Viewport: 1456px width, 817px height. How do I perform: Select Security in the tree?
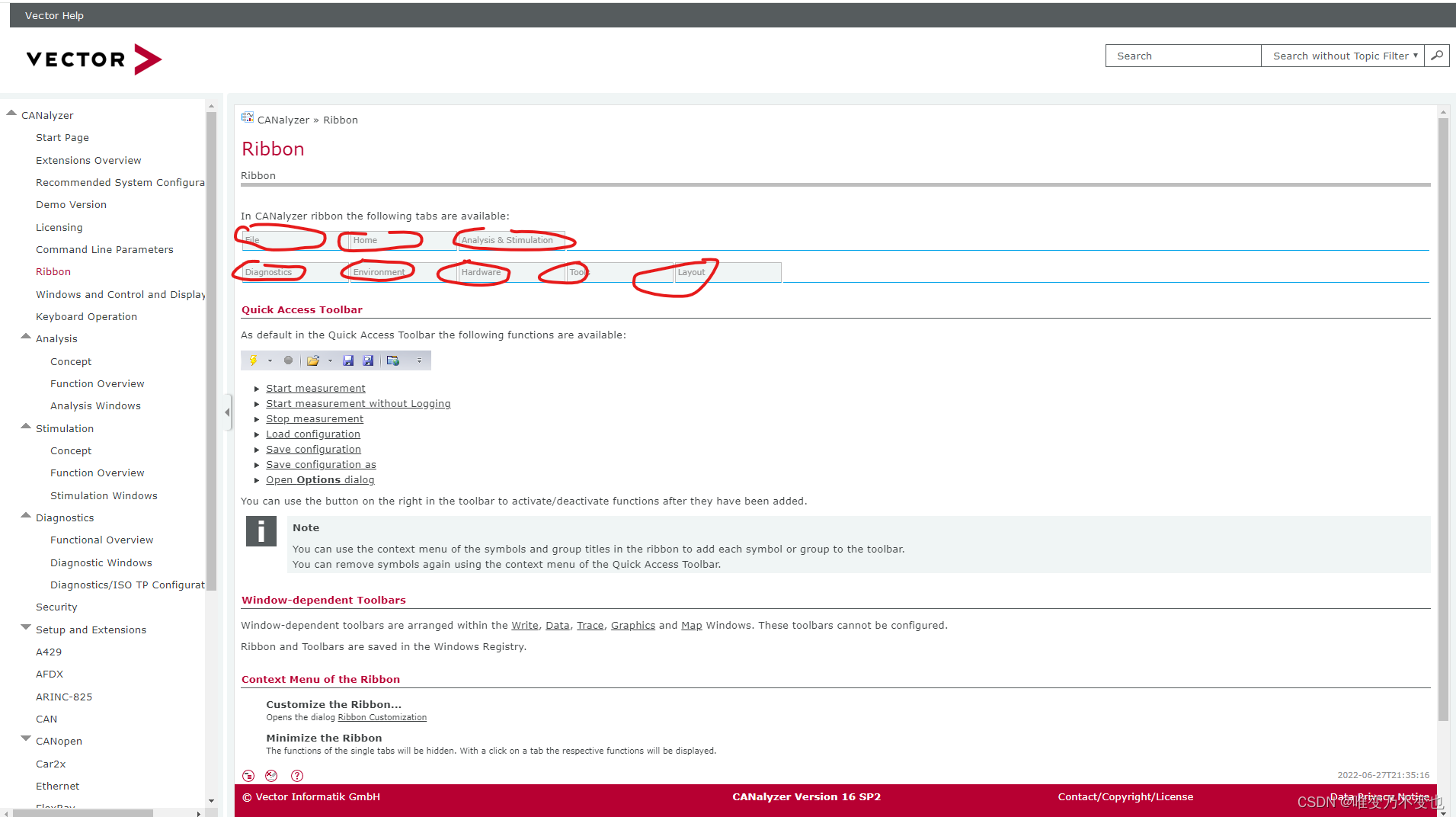coord(56,607)
